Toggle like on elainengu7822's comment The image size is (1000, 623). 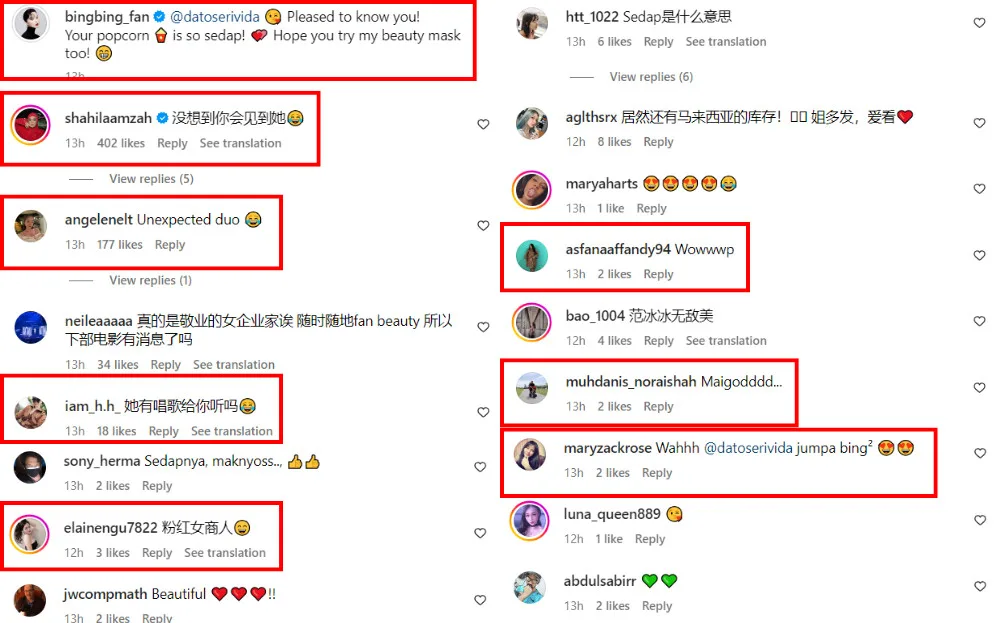480,533
